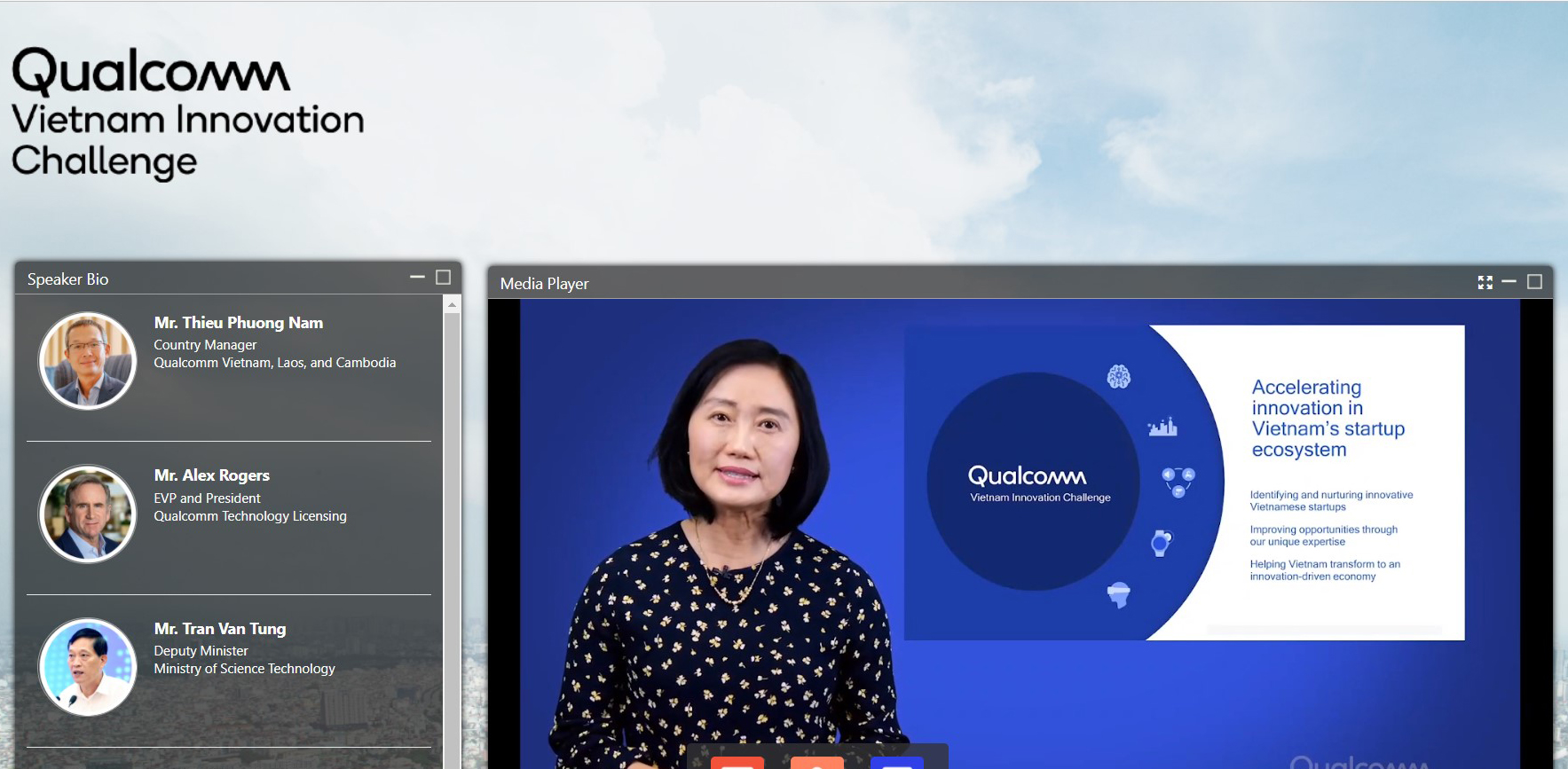Click the 'EVP and President' text
The image size is (1568, 769).
[207, 498]
